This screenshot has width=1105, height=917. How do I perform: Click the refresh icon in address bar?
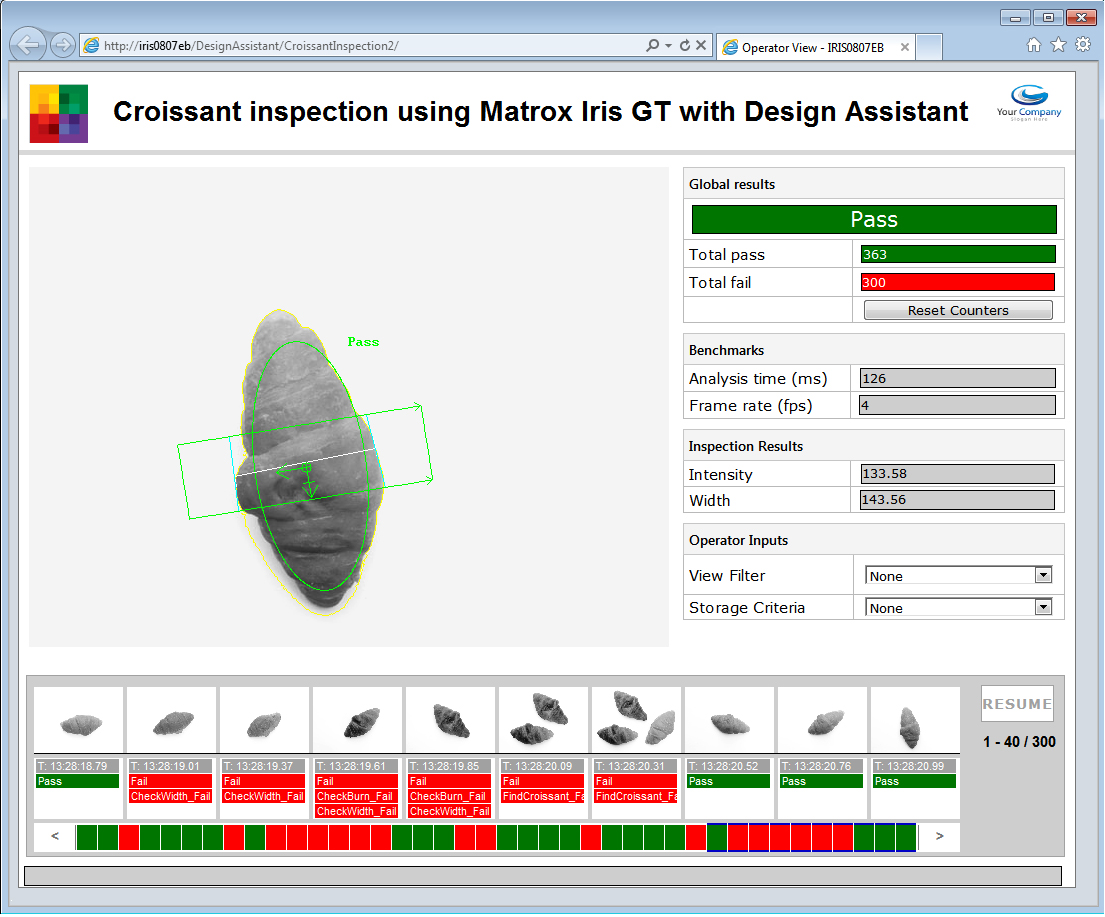[685, 46]
